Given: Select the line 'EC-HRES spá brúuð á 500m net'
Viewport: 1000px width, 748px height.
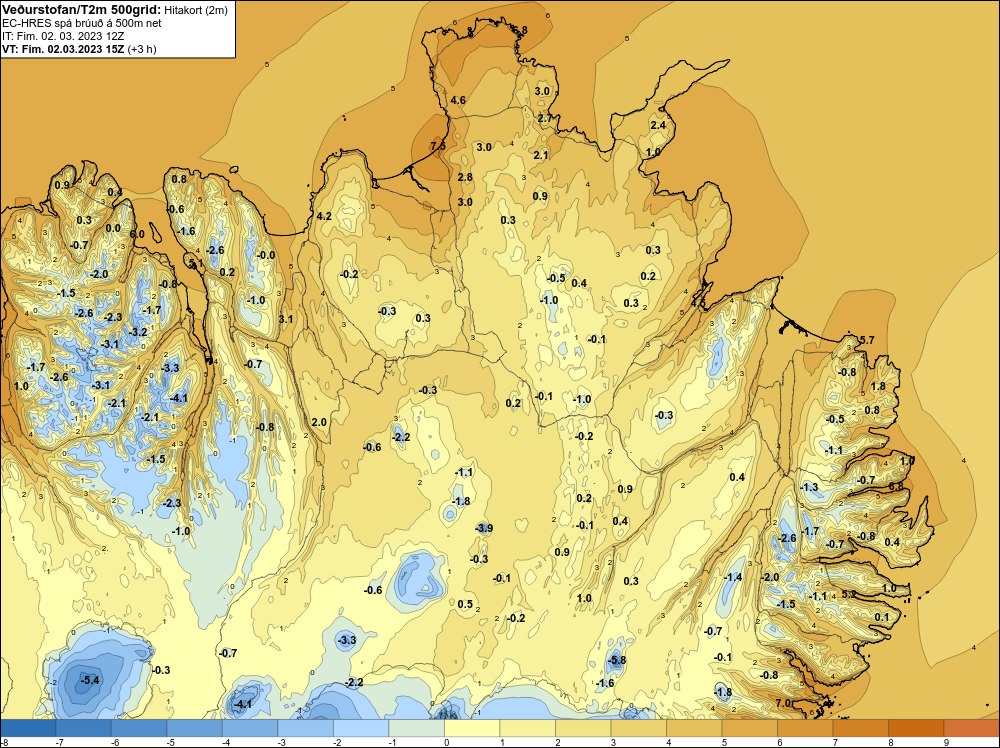Looking at the screenshot, I should tap(82, 23).
